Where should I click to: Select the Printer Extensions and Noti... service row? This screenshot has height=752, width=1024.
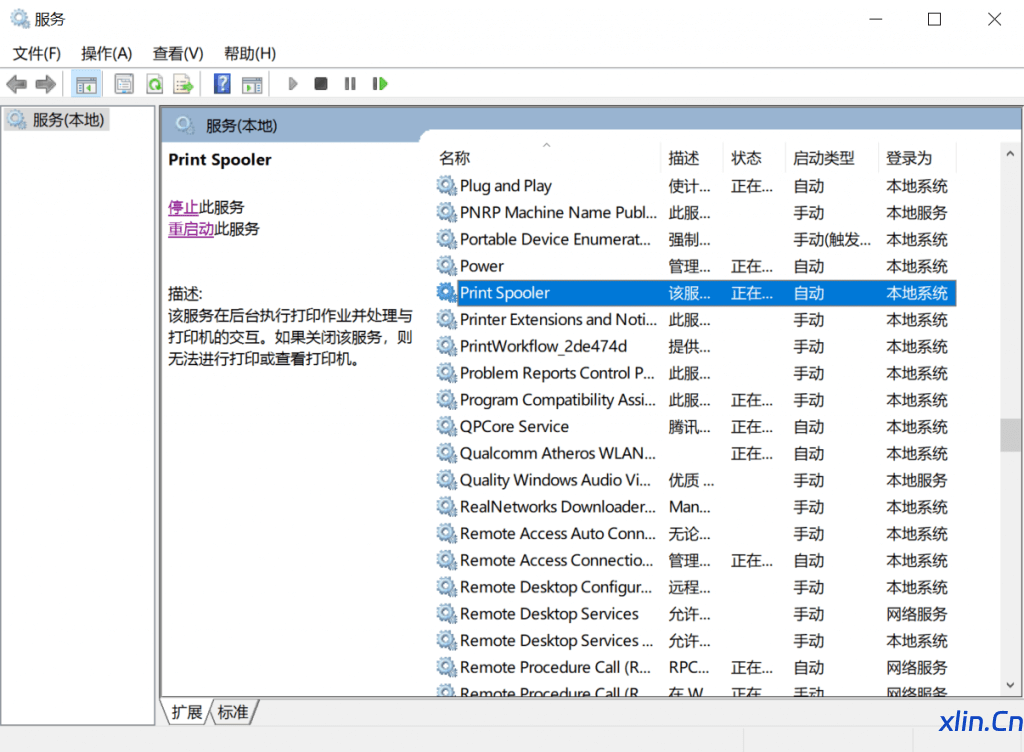point(695,320)
